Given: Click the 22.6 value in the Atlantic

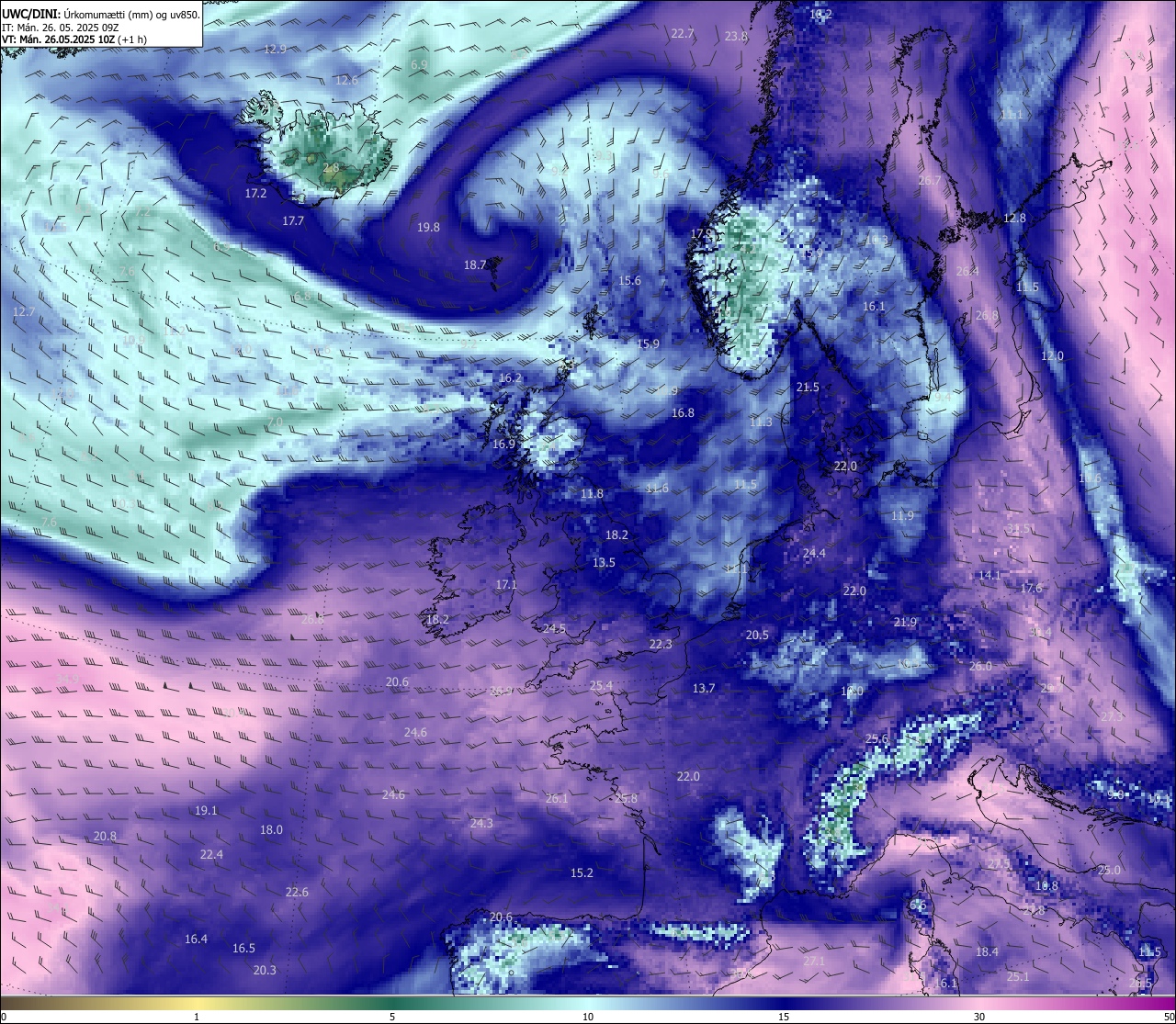Looking at the screenshot, I should coord(297,893).
